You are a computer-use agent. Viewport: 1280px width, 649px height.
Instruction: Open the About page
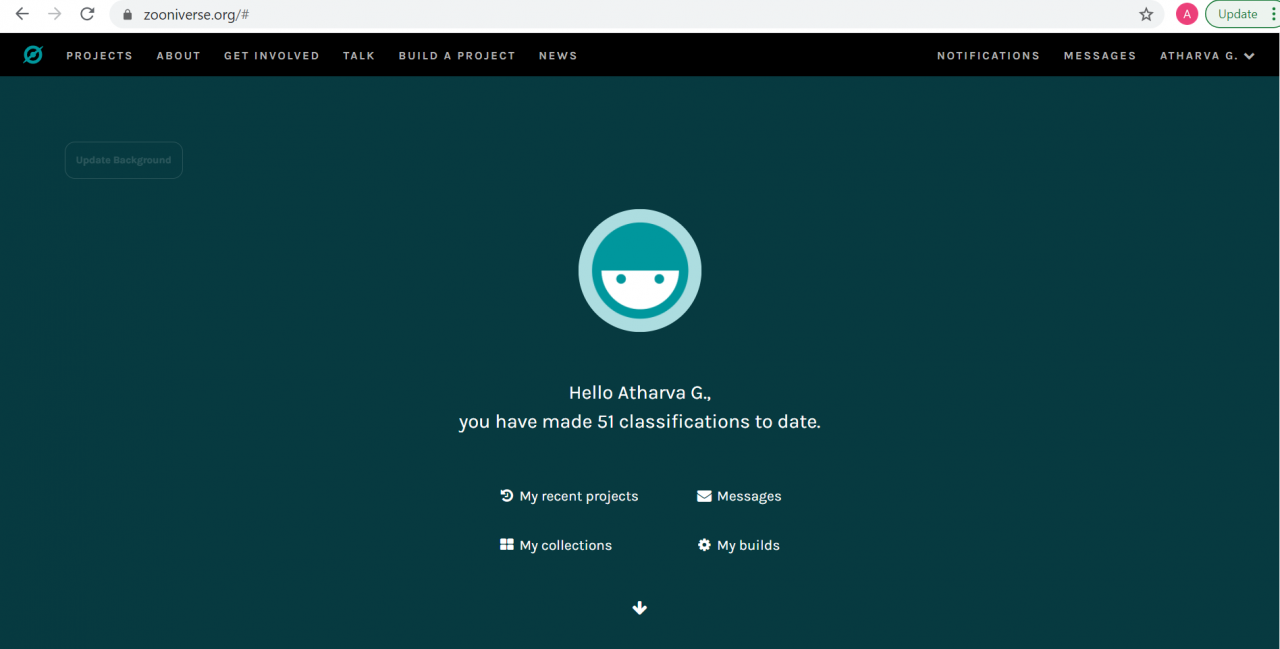(178, 56)
